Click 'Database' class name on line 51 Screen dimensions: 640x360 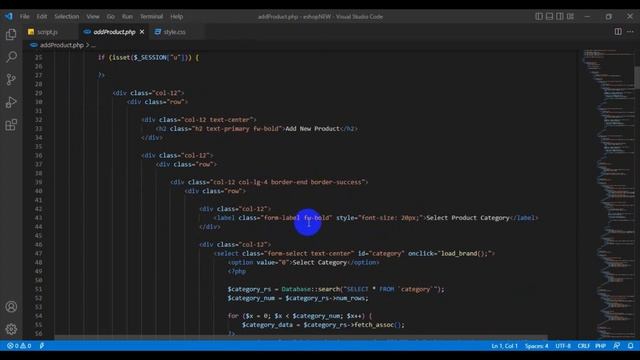point(296,289)
